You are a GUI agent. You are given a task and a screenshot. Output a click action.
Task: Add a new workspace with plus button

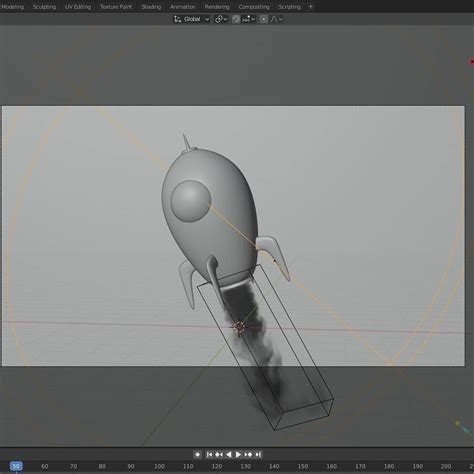click(x=311, y=7)
